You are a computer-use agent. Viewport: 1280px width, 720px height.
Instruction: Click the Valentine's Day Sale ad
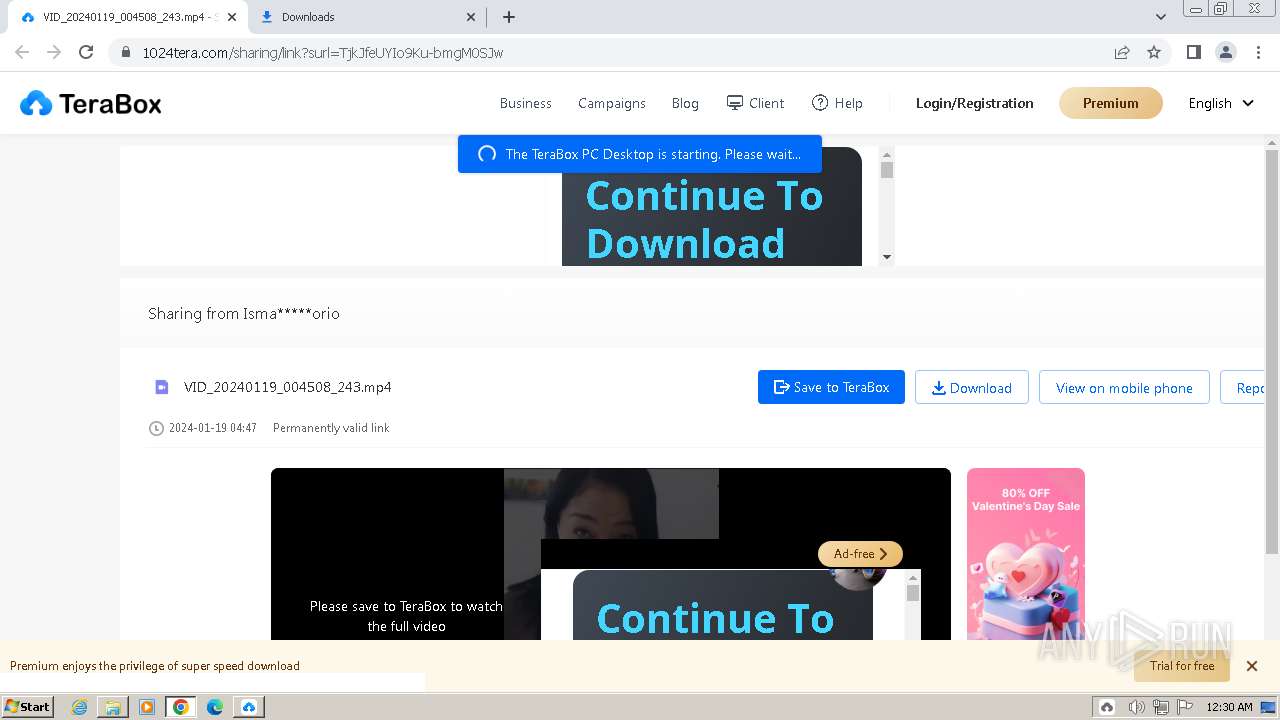1026,554
